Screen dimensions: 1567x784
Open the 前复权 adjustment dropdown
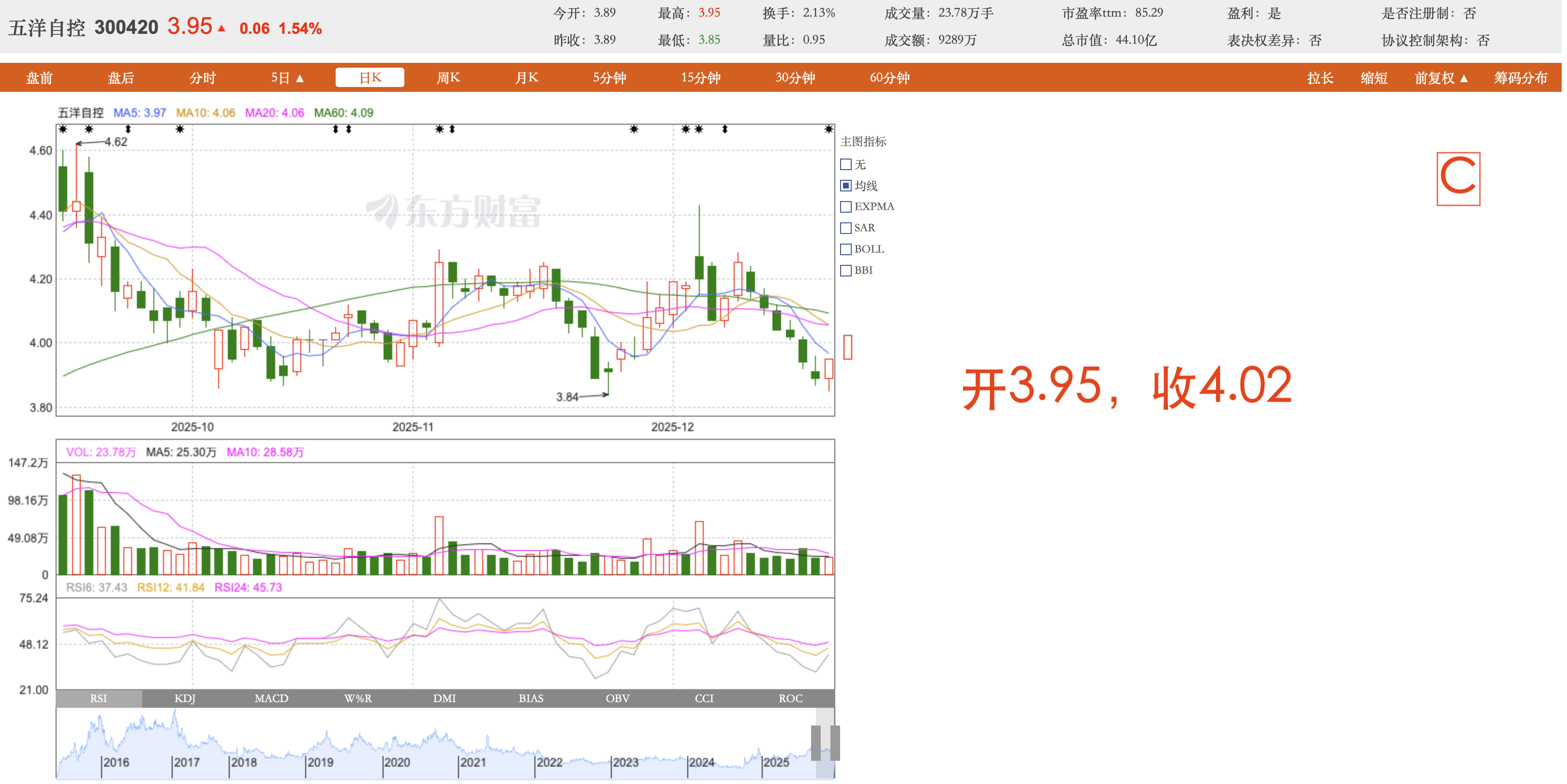(1441, 78)
